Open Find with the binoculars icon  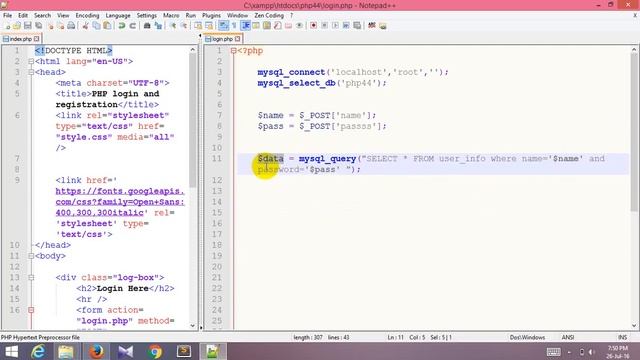[x=147, y=26]
